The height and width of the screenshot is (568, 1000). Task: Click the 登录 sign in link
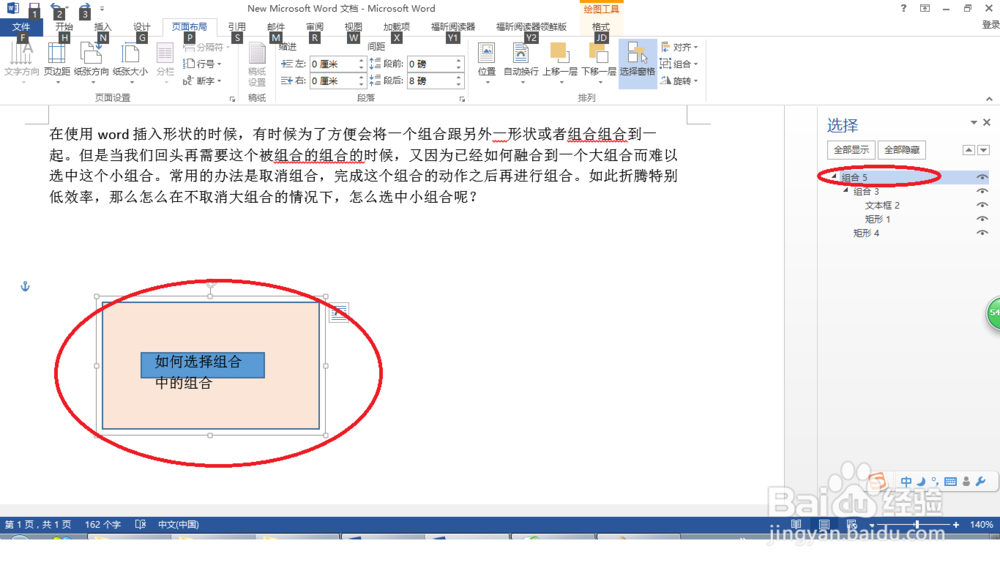point(990,25)
